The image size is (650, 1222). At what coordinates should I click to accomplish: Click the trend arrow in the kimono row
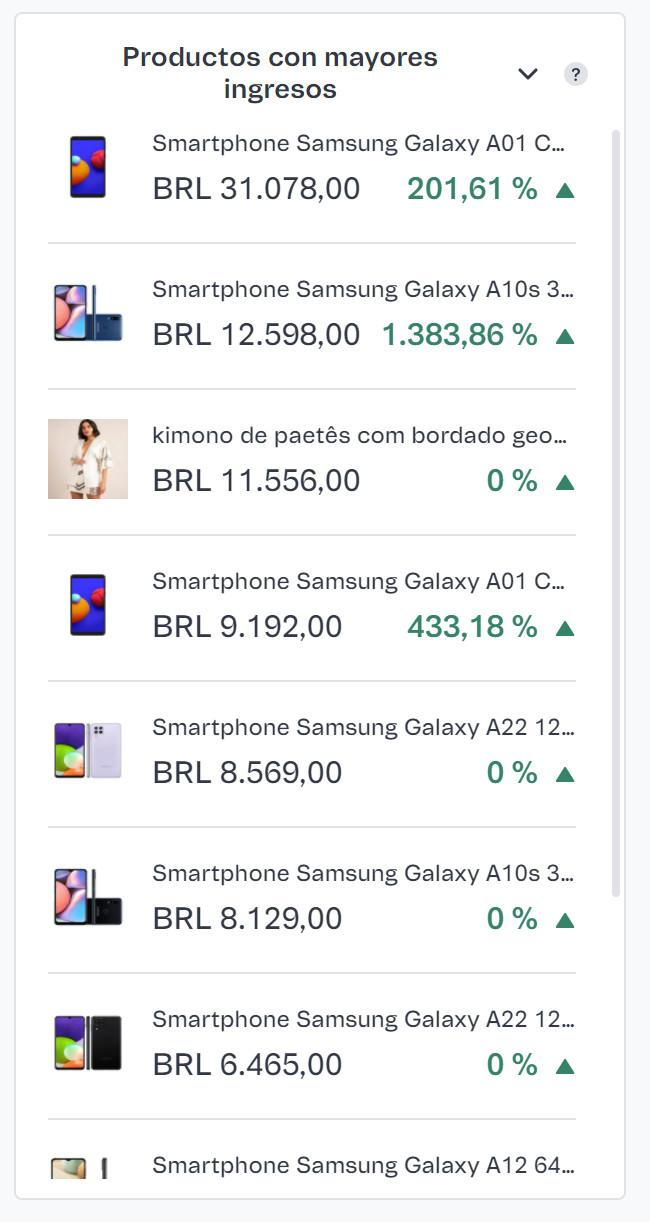[565, 482]
